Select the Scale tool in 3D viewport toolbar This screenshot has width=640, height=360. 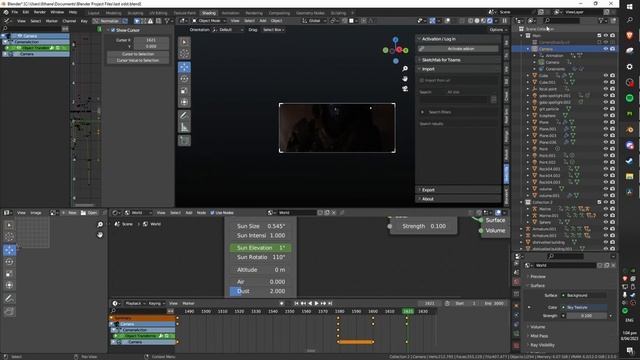coord(184,91)
